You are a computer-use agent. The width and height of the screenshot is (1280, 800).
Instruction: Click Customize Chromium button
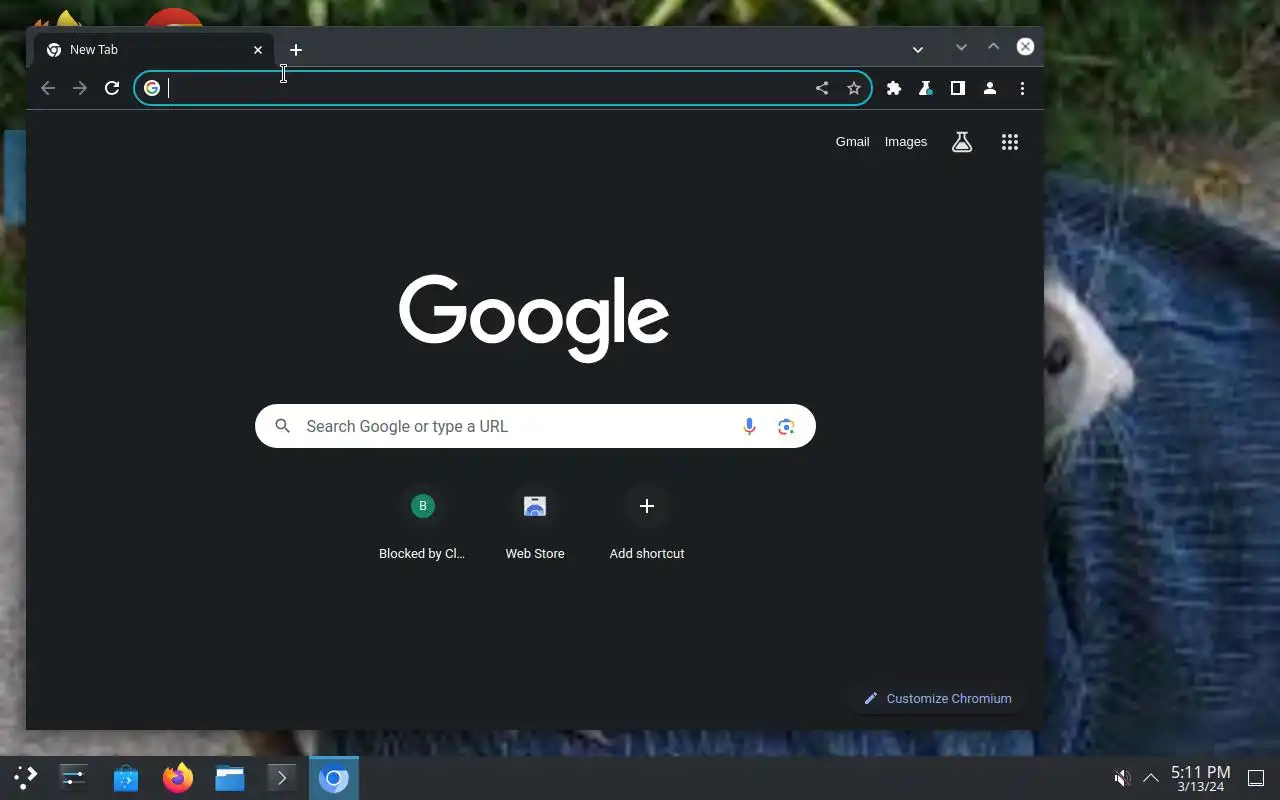pos(938,698)
